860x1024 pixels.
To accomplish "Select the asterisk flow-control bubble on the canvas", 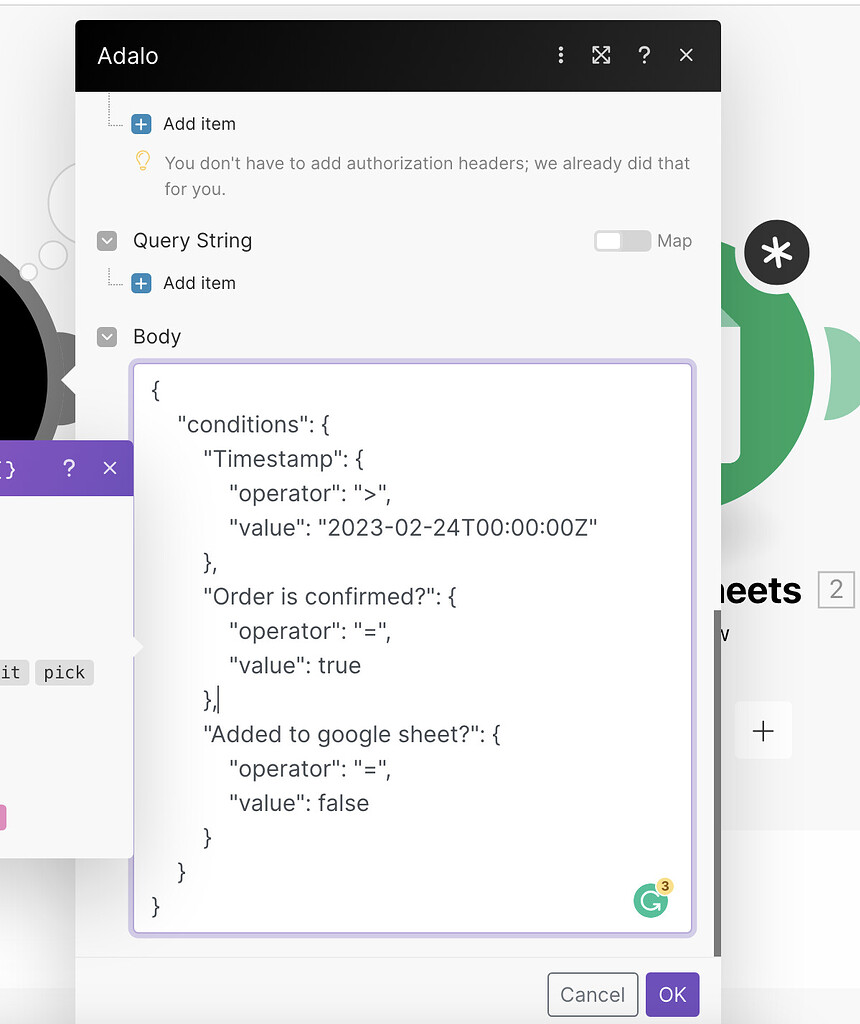I will (777, 252).
